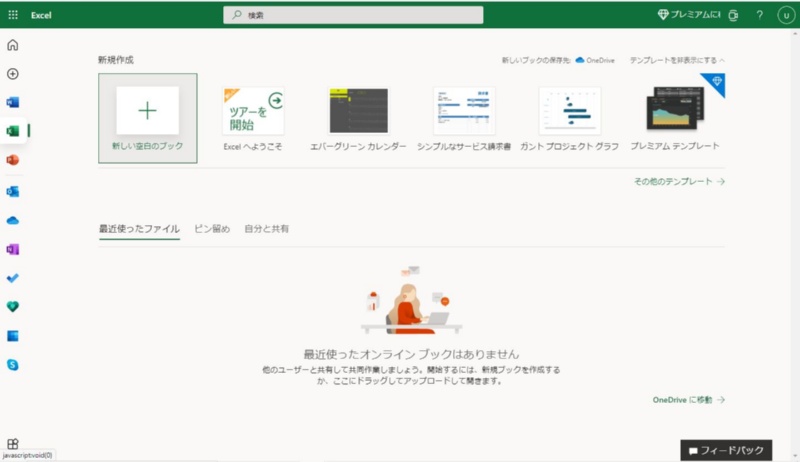Switch to the ピン留め tab
800x462 pixels.
[x=212, y=229]
